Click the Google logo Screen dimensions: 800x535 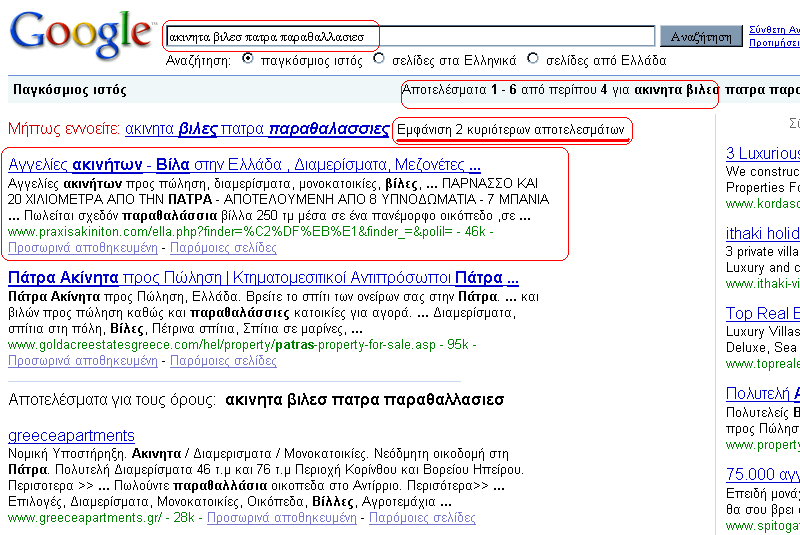tap(82, 38)
